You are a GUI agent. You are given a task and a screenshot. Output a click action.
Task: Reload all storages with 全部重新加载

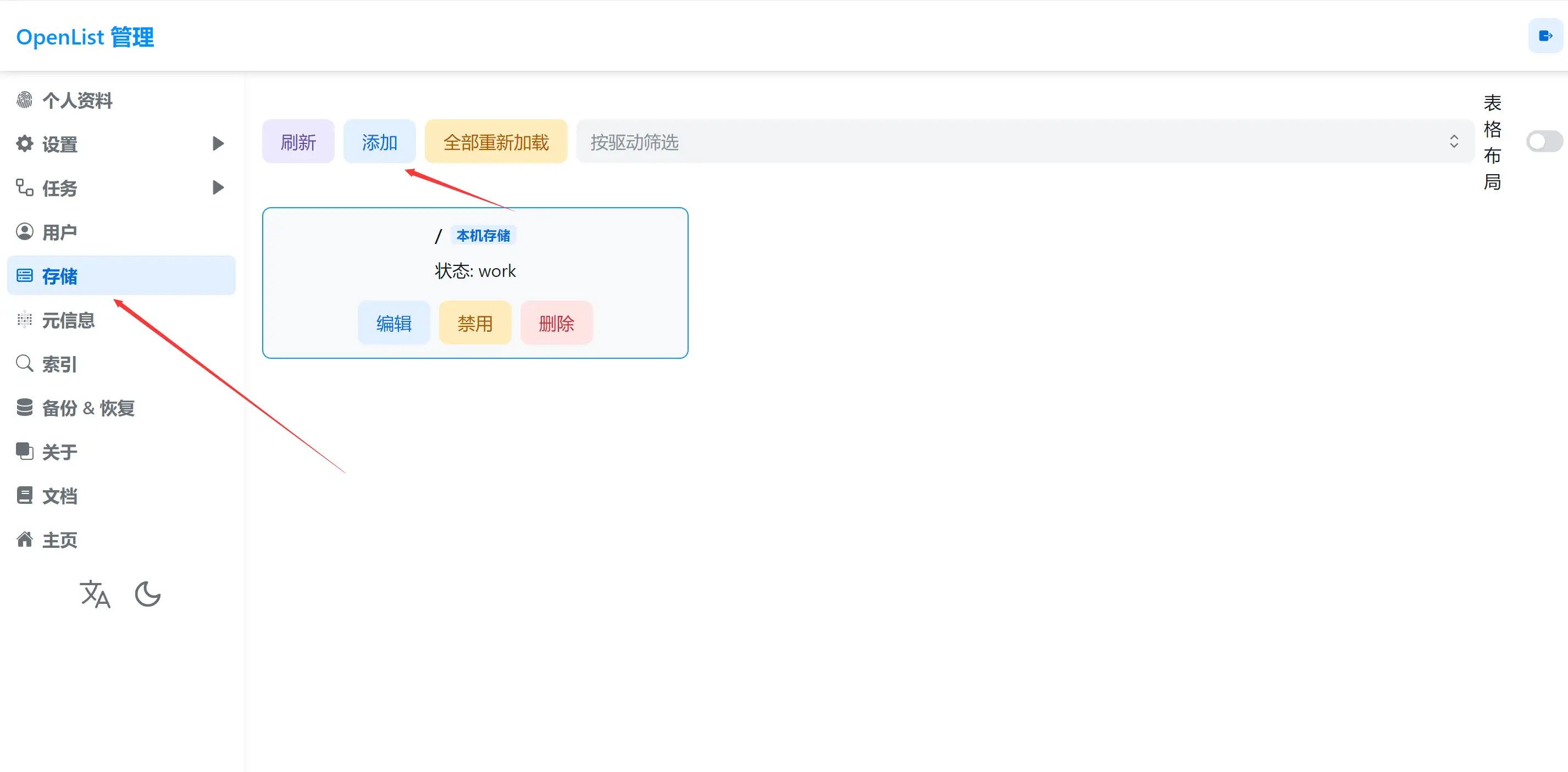tap(496, 141)
